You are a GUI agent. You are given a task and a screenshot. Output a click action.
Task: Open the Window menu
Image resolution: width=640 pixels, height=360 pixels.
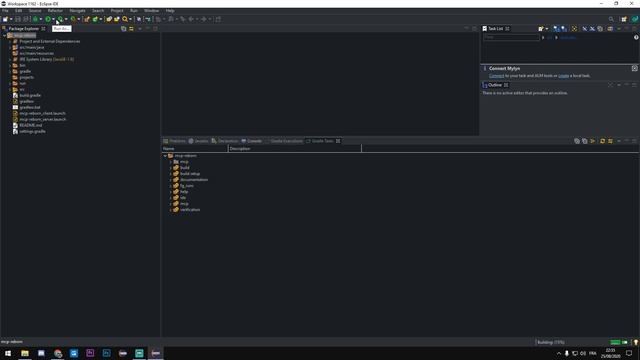pyautogui.click(x=151, y=11)
